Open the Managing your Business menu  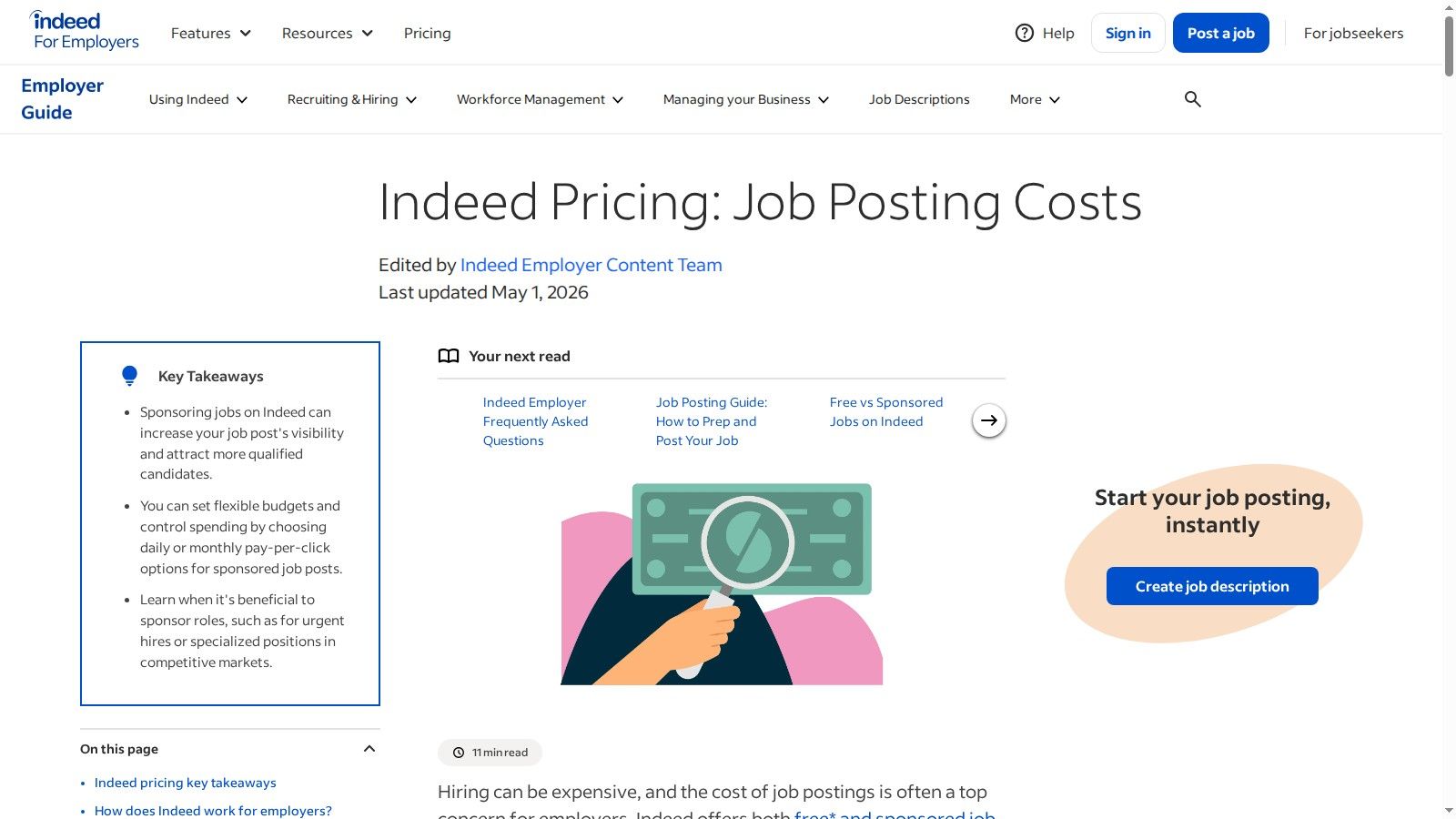point(746,99)
